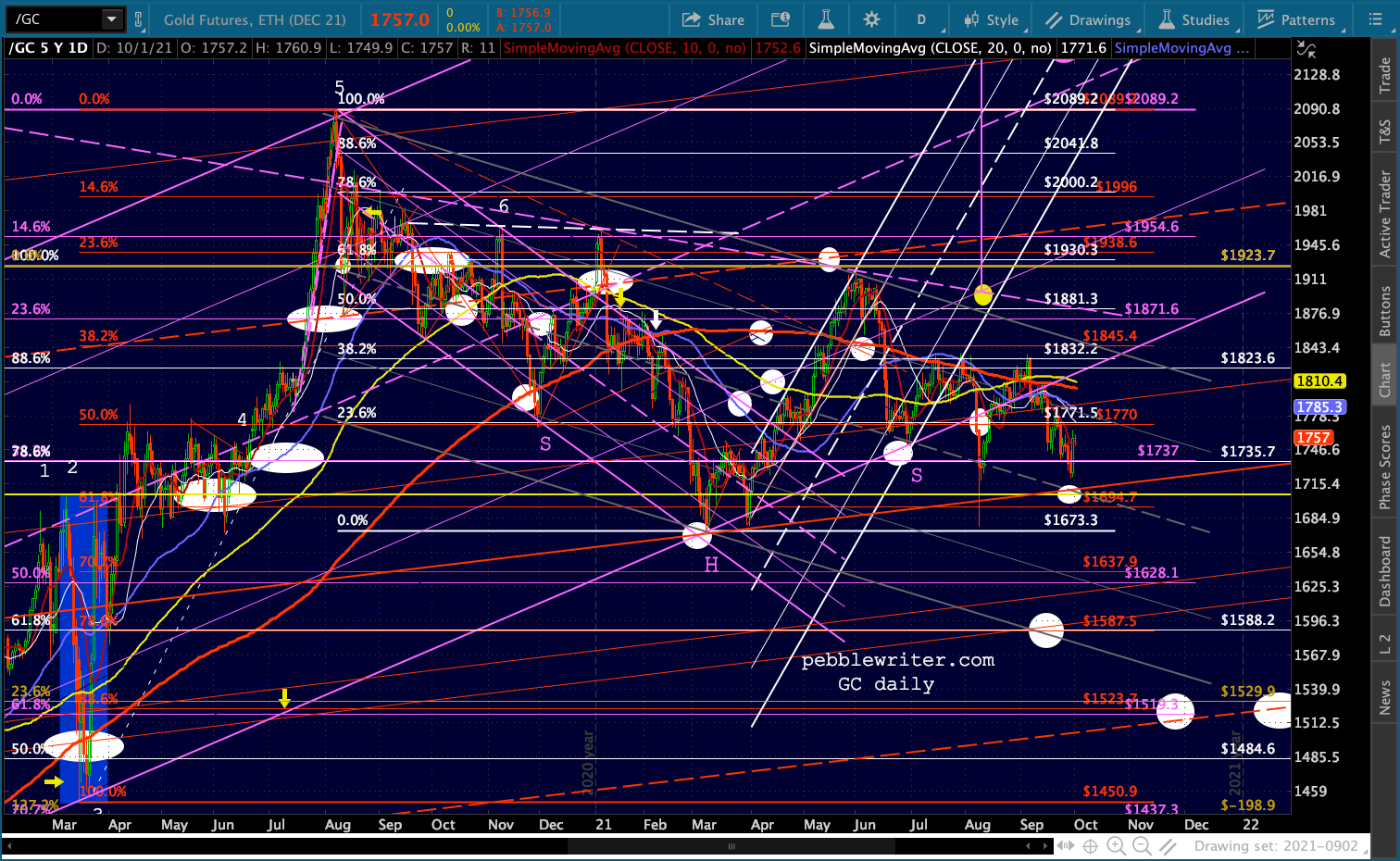Click the /GC 5 Y 1D chart label
This screenshot has height=861, width=1400.
tap(48, 48)
